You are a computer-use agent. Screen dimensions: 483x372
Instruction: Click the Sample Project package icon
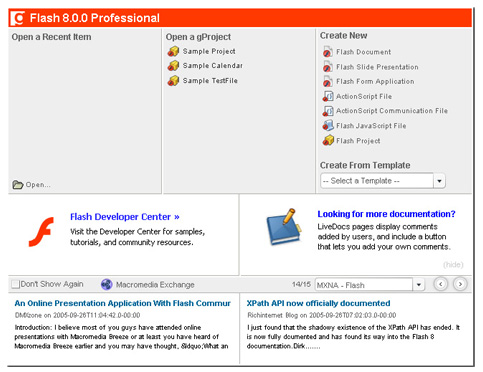[x=173, y=51]
